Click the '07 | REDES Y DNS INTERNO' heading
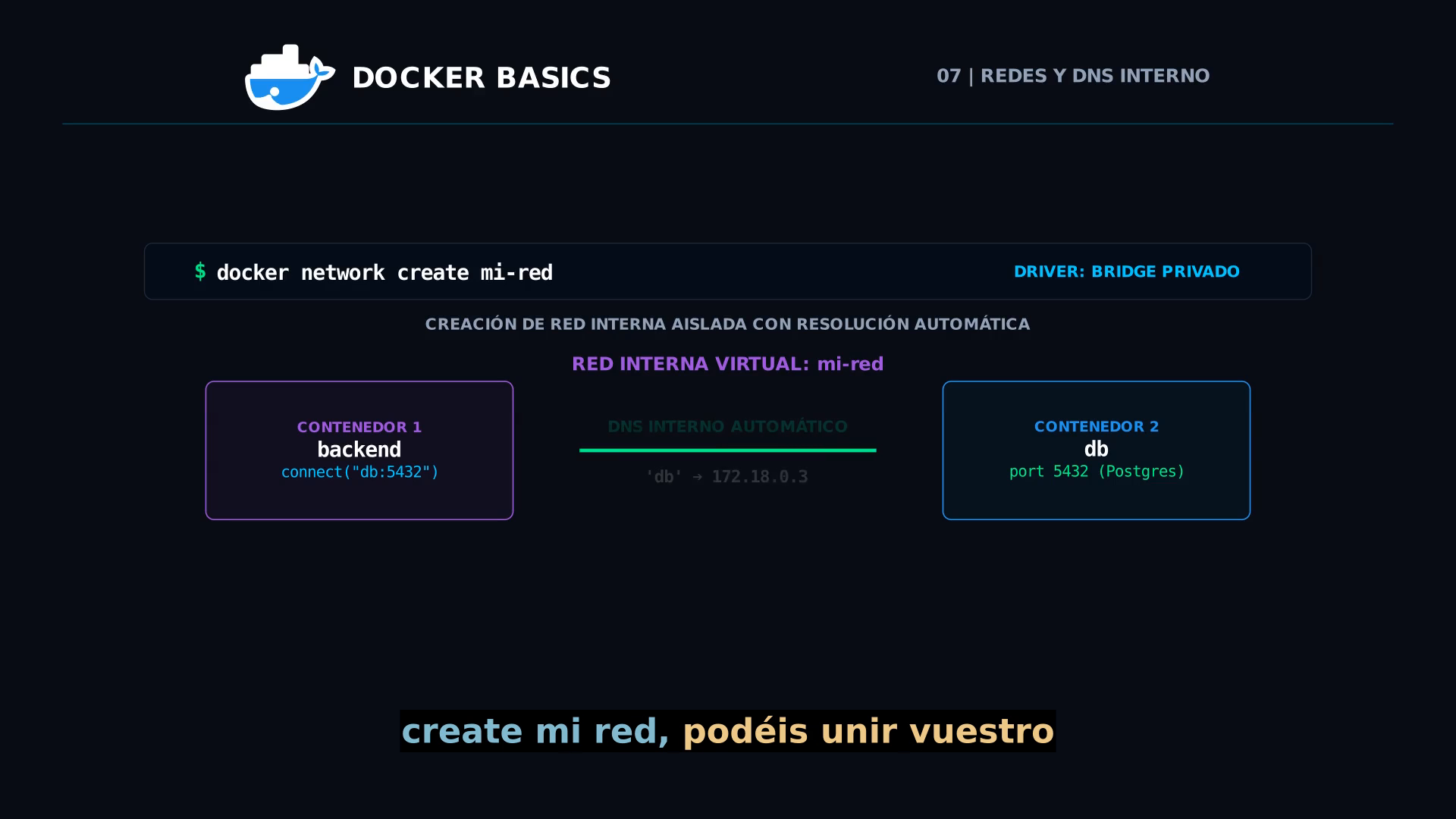This screenshot has width=1456, height=819. 1073,76
